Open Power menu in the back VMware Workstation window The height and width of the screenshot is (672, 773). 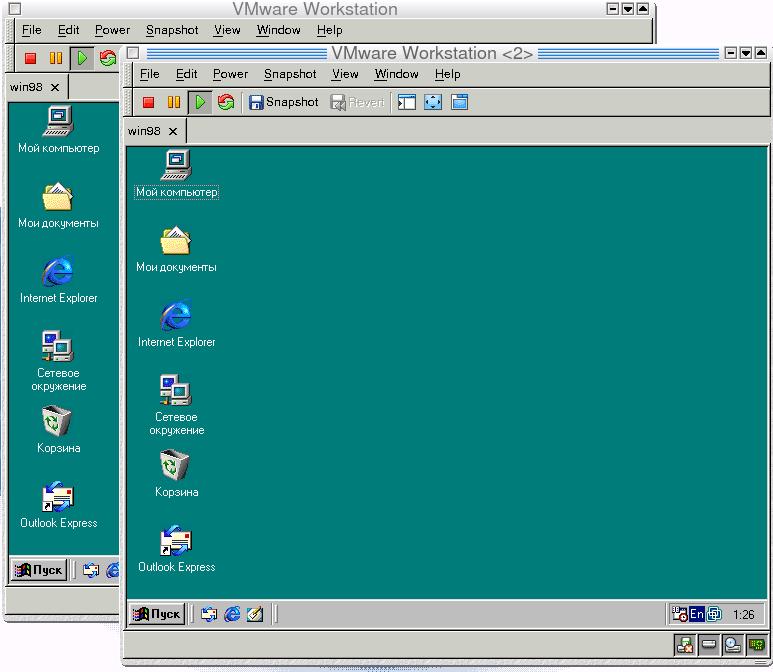(112, 30)
